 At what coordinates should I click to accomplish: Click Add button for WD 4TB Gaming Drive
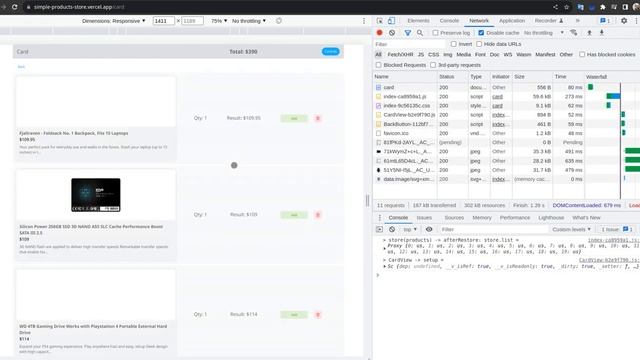[294, 315]
